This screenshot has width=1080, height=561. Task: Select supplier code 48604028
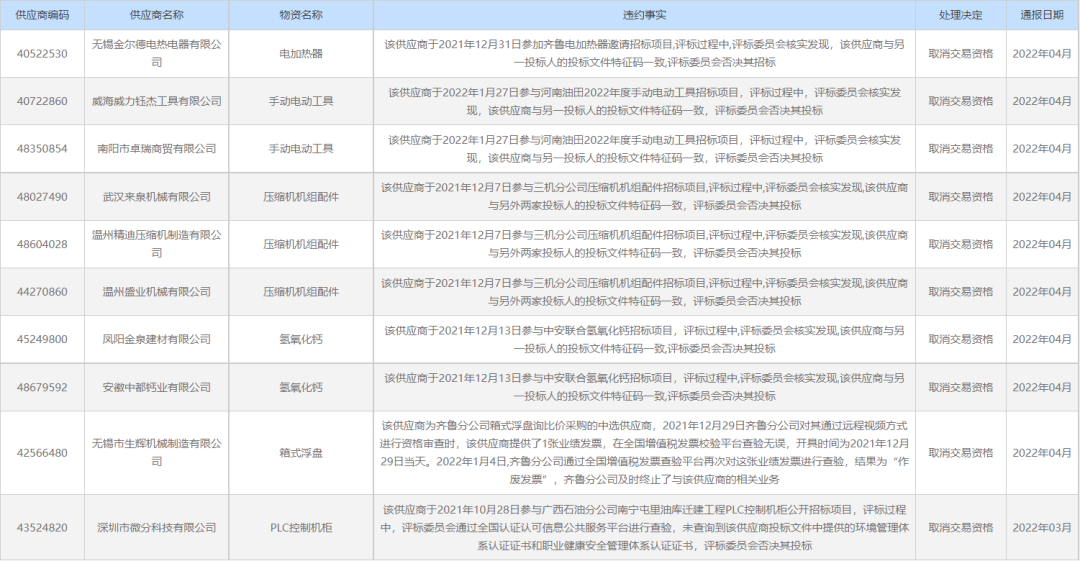pyautogui.click(x=42, y=244)
